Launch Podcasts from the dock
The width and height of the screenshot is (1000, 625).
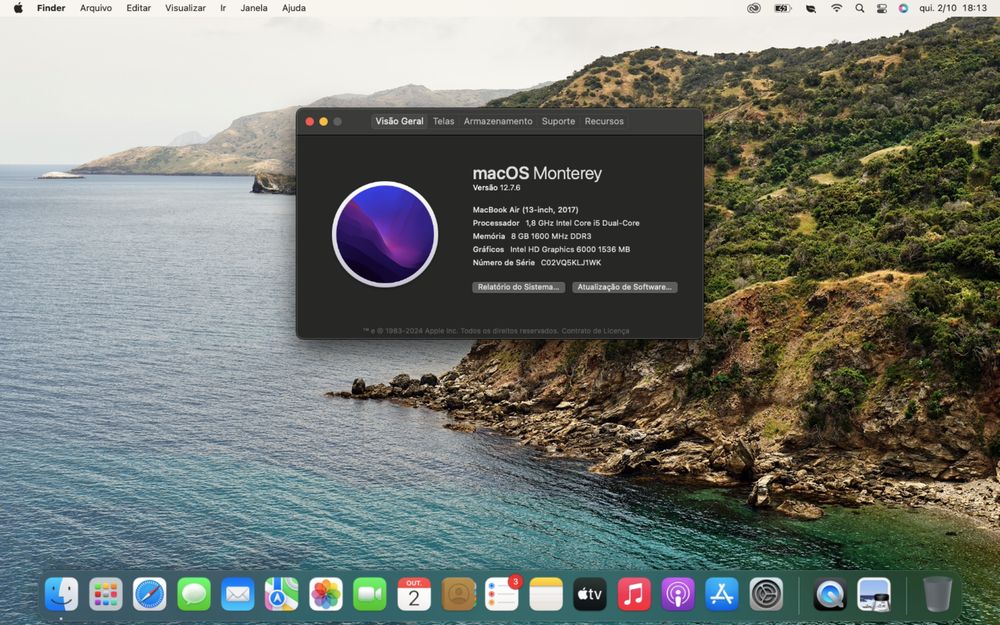tap(678, 594)
